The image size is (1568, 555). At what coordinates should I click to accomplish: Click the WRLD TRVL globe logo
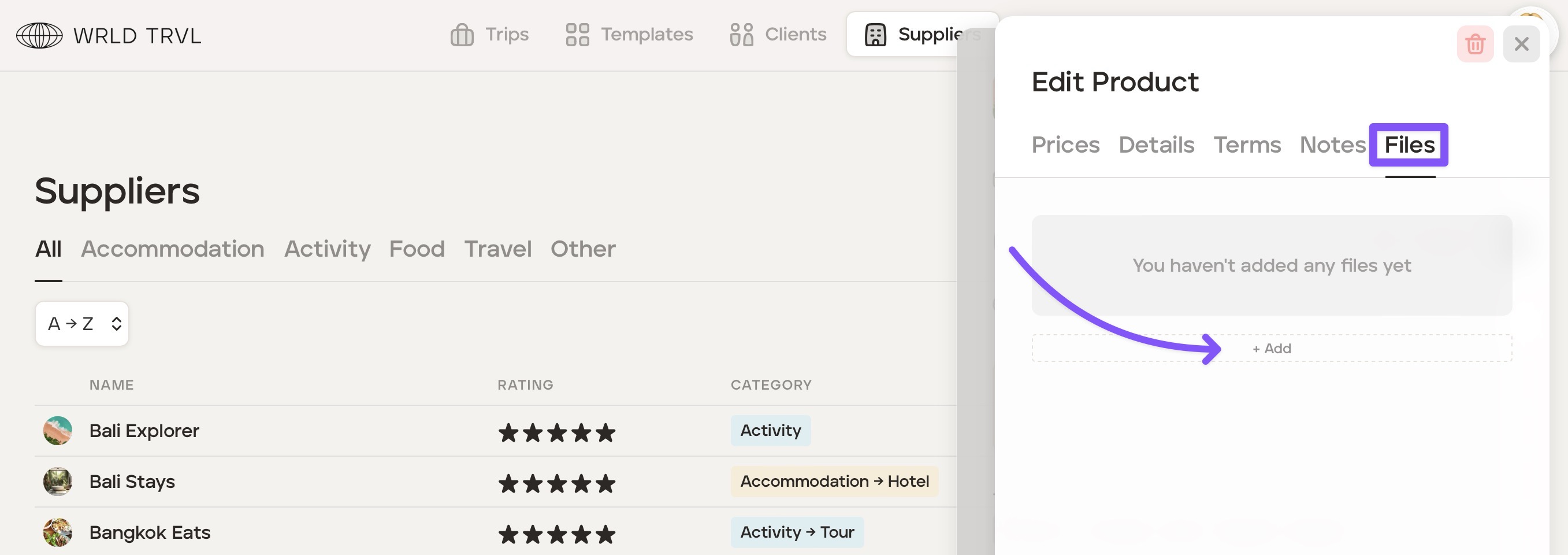pos(39,35)
